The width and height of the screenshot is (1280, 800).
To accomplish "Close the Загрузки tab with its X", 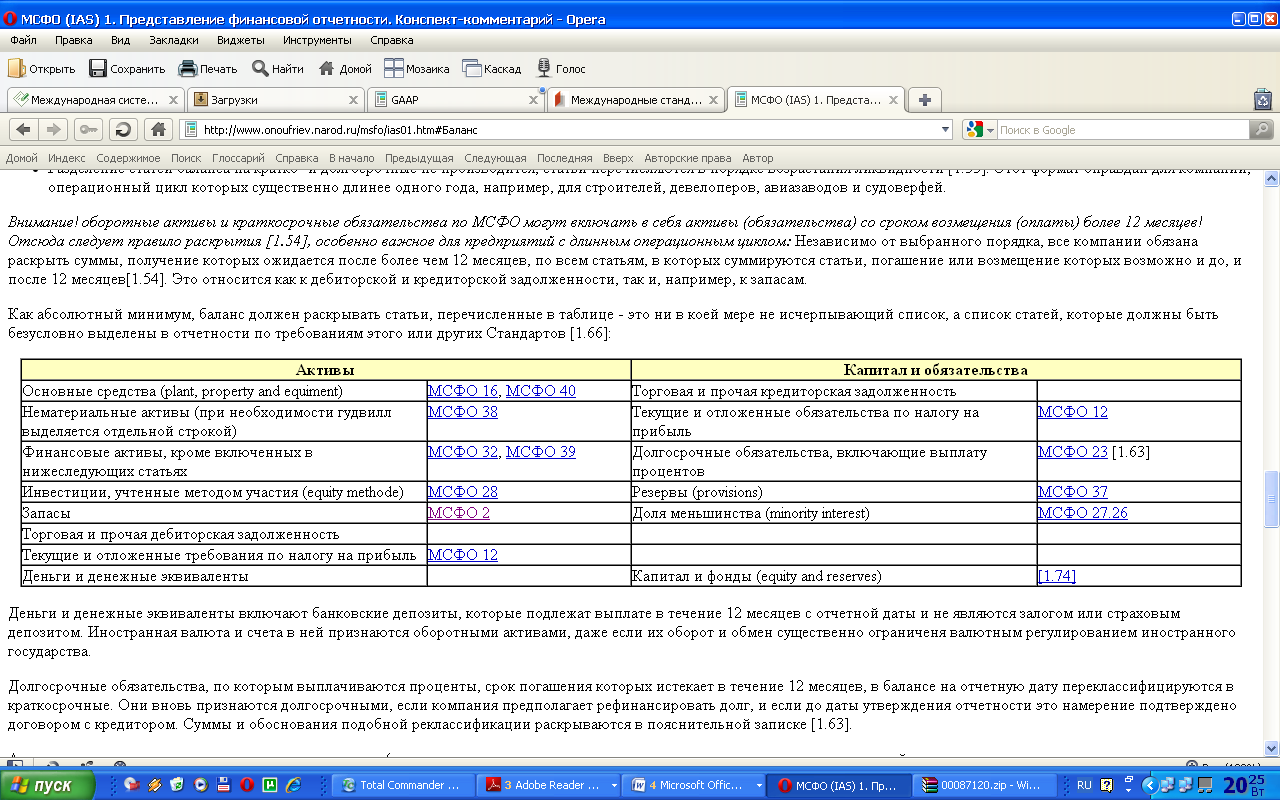I will pyautogui.click(x=354, y=100).
